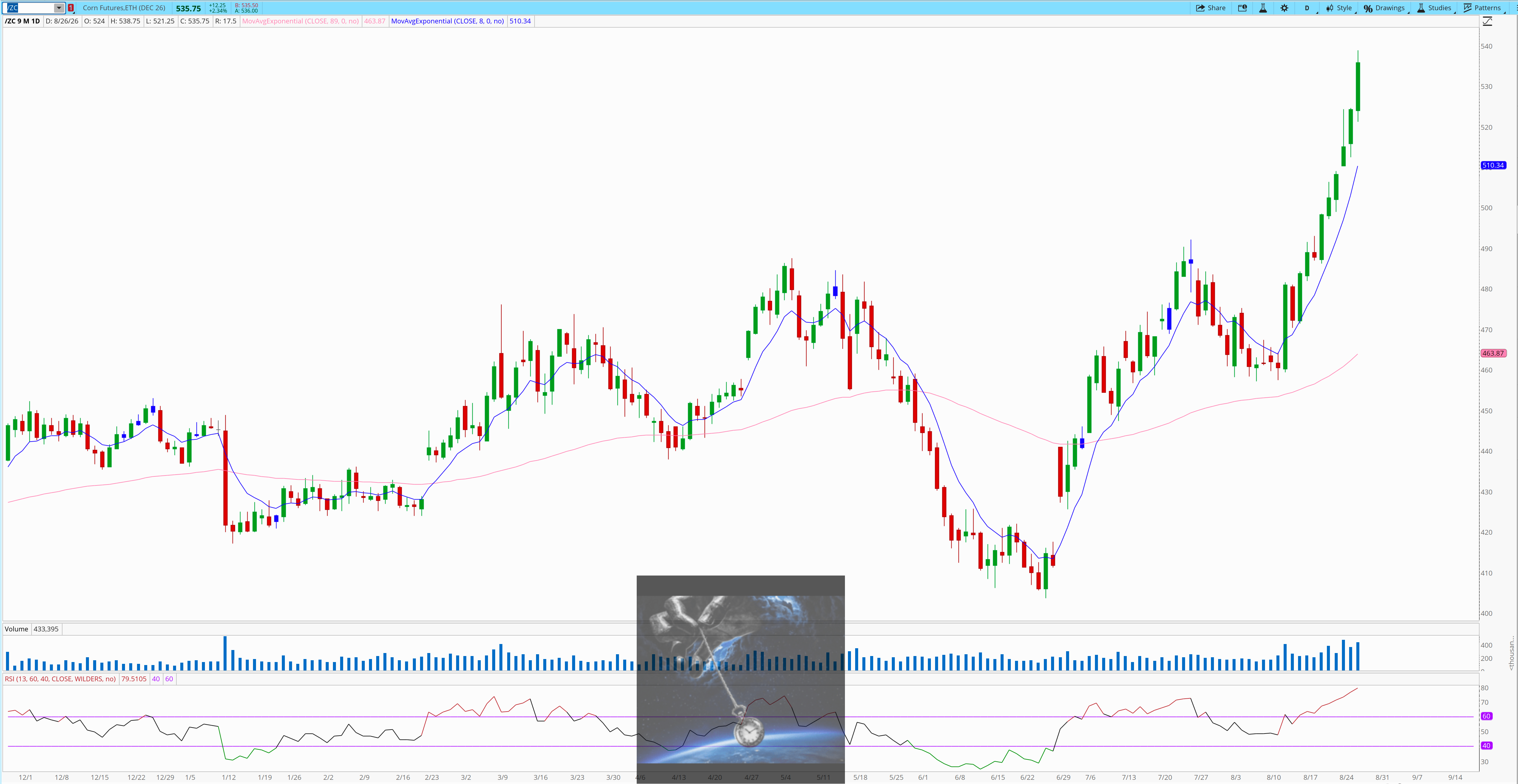Click the Volume value 433,395

pos(46,629)
